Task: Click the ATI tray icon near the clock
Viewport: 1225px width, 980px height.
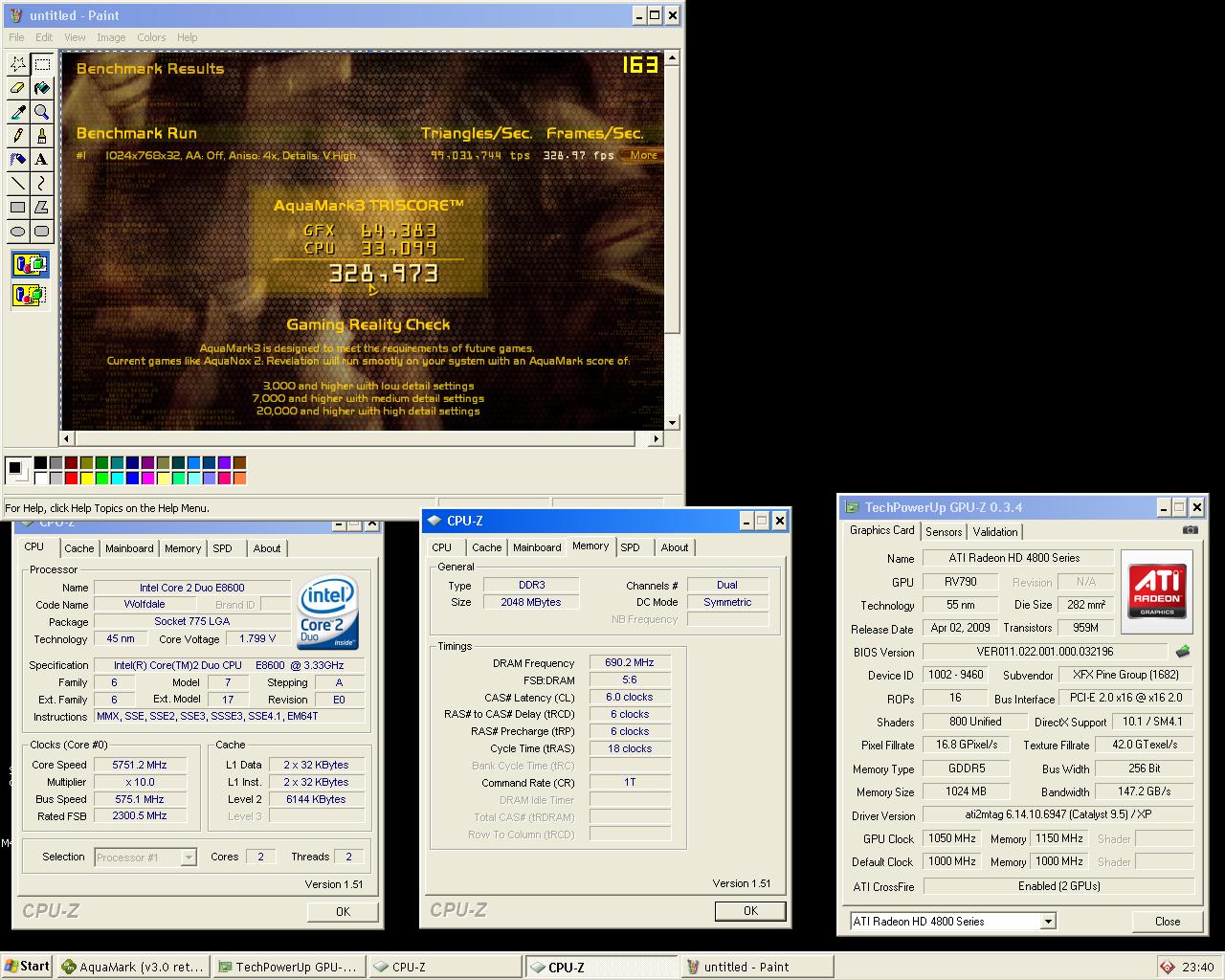Action: coord(1168,967)
